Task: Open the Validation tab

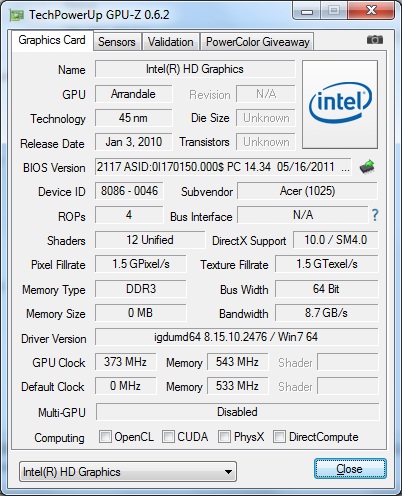Action: tap(171, 42)
